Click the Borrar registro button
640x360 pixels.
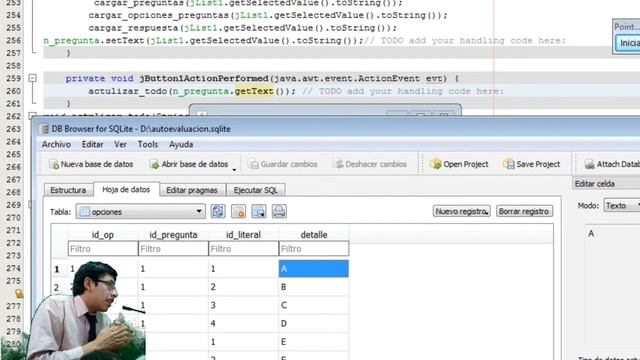tap(524, 211)
